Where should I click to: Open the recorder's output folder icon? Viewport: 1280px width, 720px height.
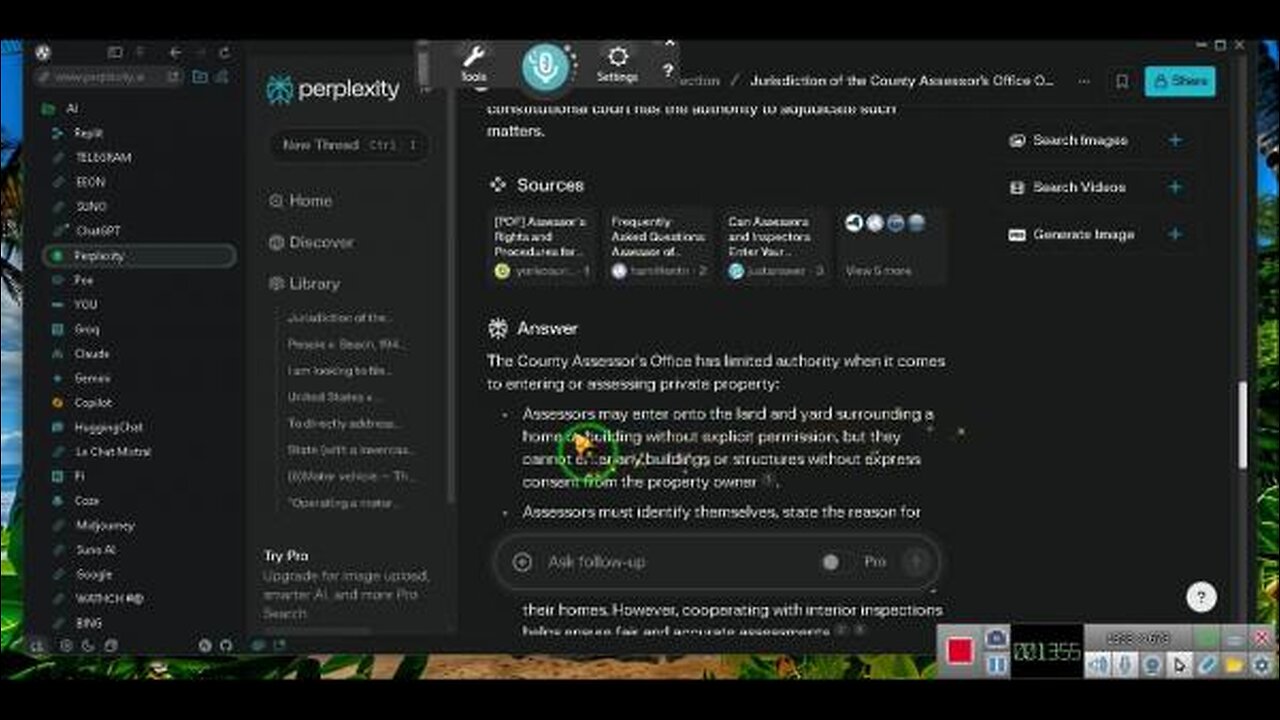pos(1234,664)
